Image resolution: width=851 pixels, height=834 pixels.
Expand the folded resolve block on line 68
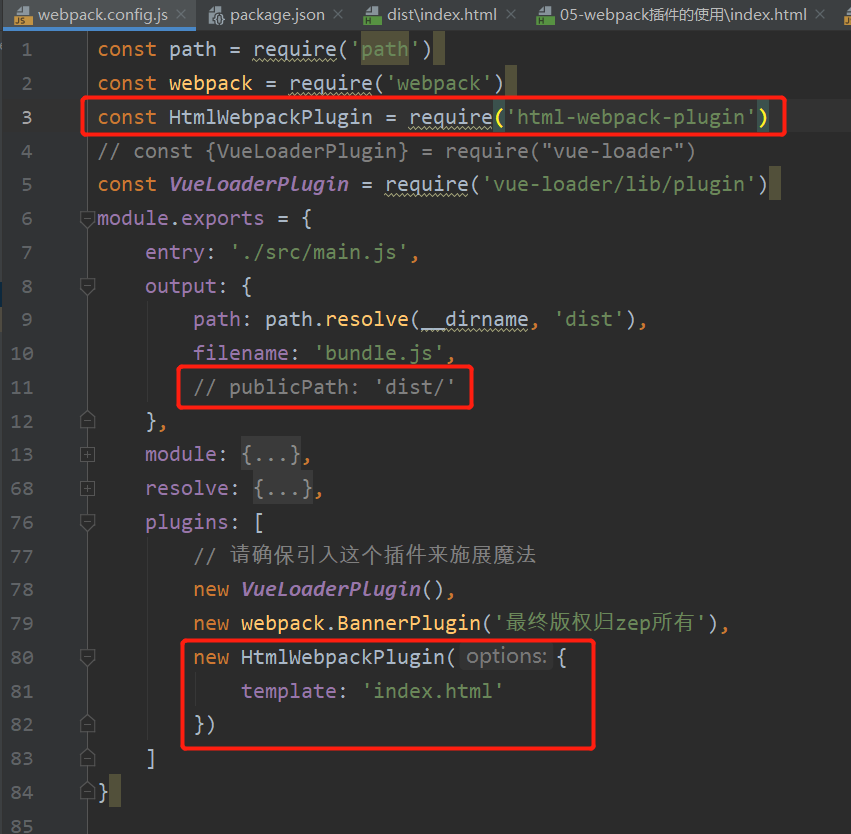[x=87, y=488]
